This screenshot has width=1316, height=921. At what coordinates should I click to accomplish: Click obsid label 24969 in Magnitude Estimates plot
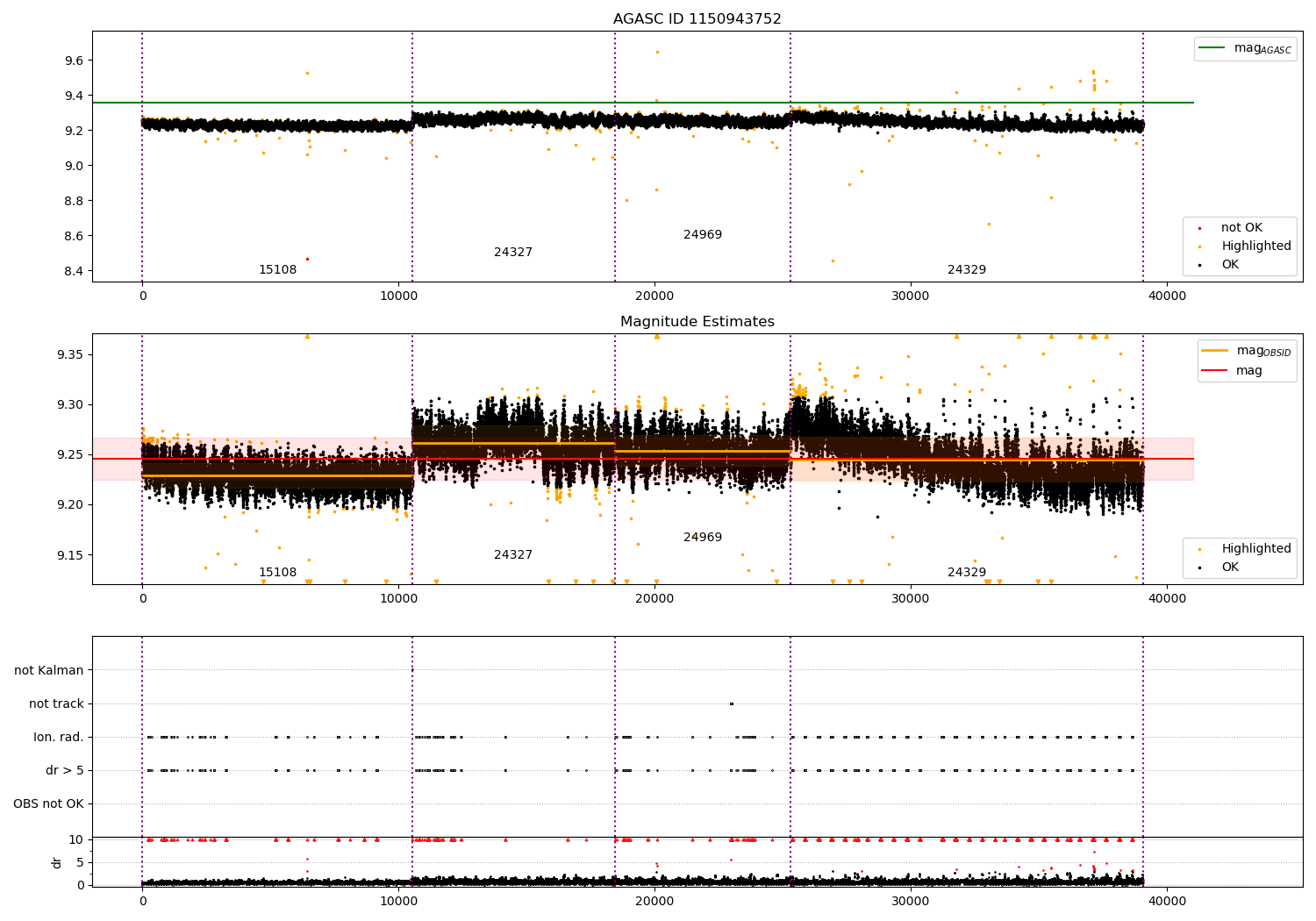[703, 538]
